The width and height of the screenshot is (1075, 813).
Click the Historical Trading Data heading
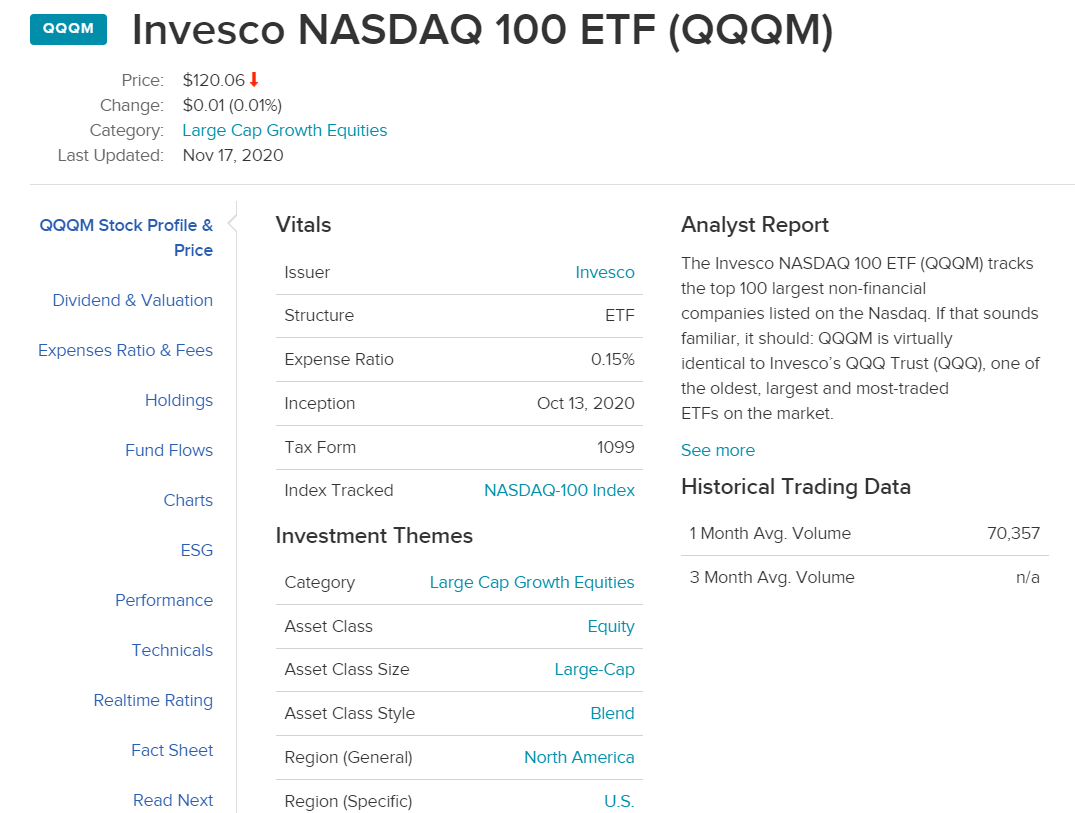pyautogui.click(x=796, y=487)
